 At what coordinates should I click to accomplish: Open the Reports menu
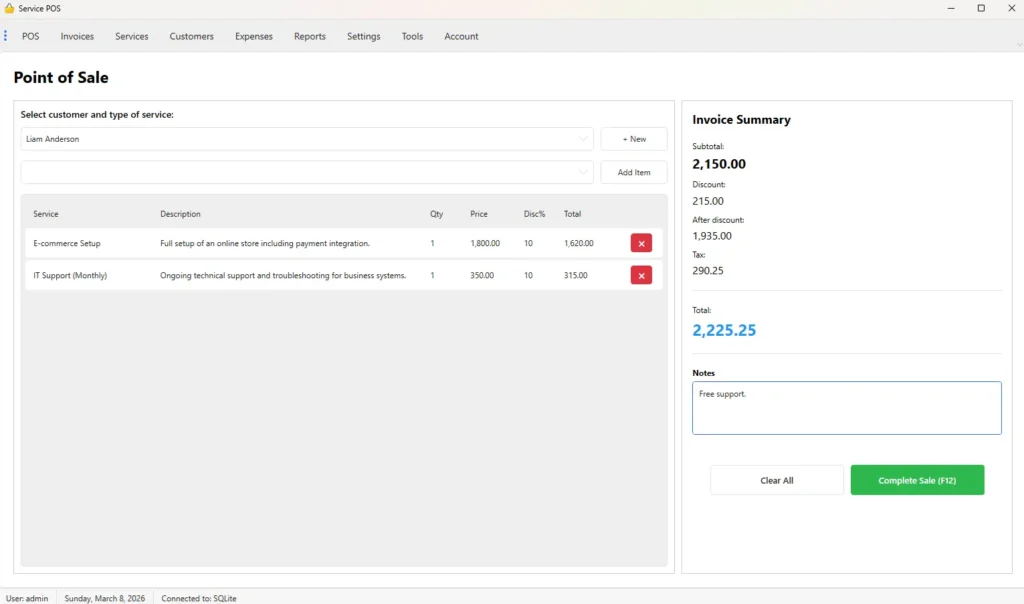click(309, 36)
